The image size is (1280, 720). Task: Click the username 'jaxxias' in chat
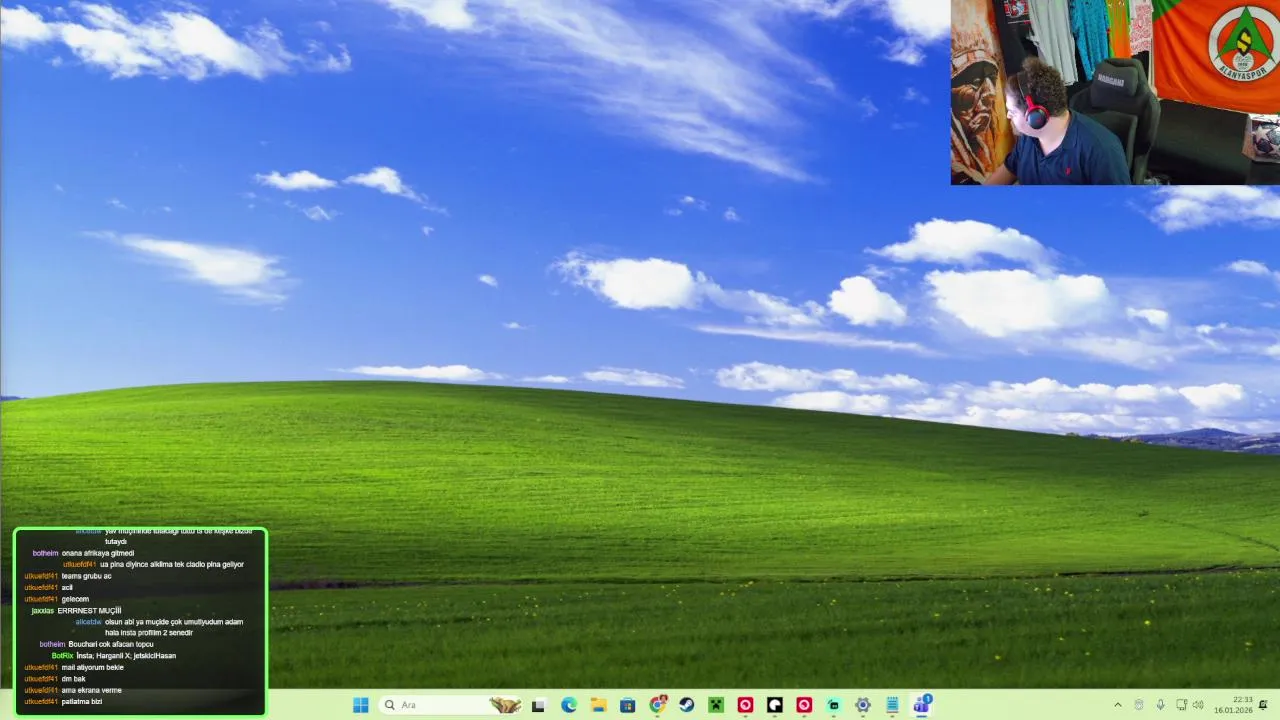43,610
